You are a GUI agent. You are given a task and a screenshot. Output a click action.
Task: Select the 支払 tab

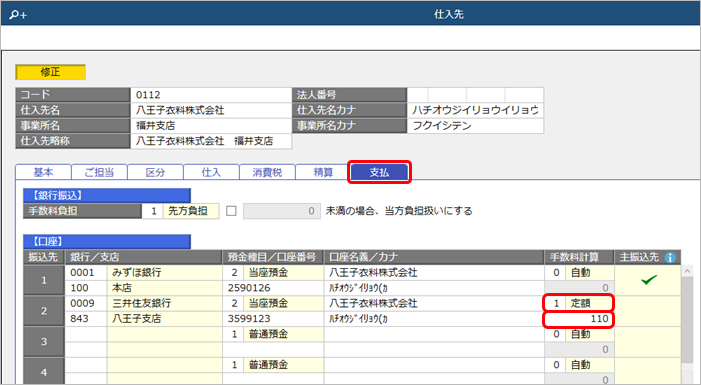(x=379, y=172)
